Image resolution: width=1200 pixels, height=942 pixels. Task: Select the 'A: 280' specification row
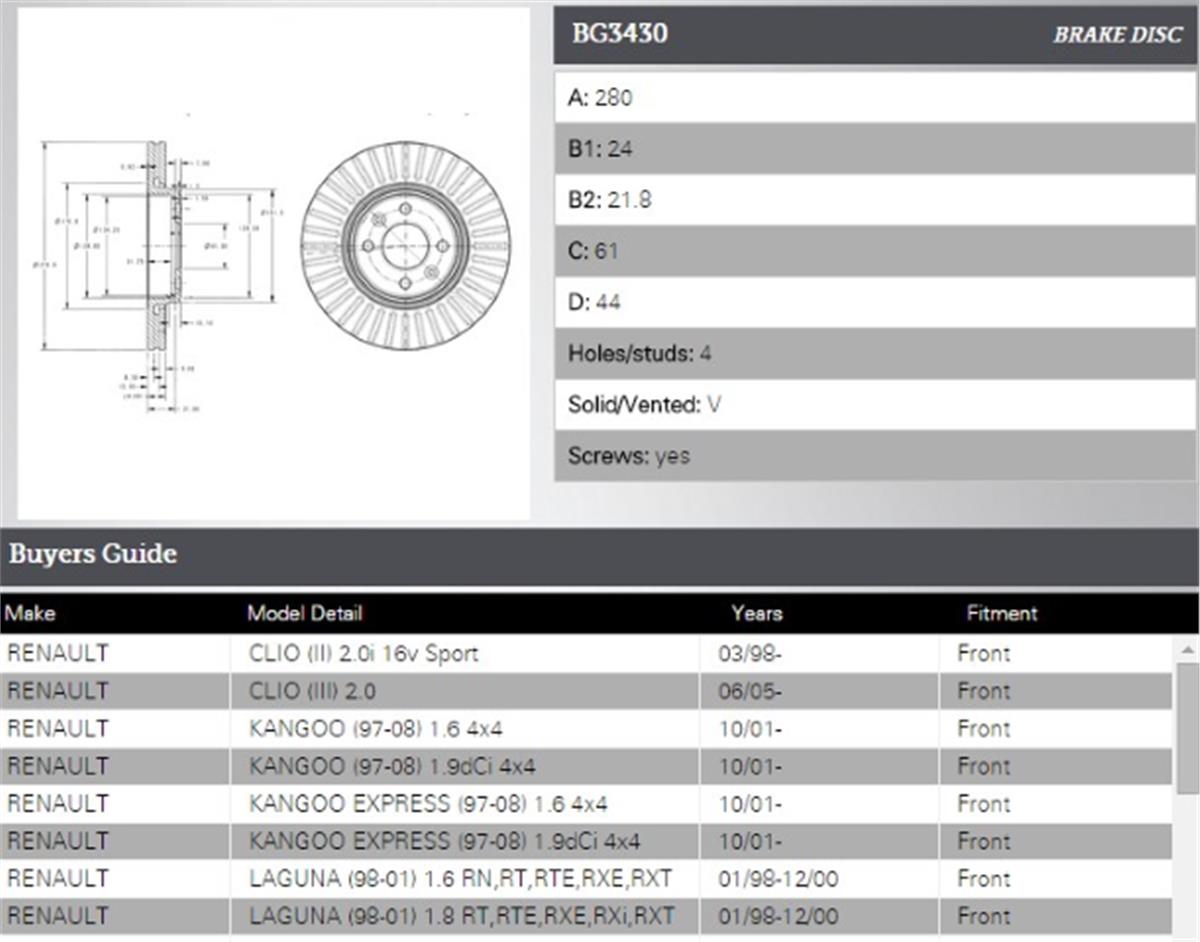click(x=875, y=98)
